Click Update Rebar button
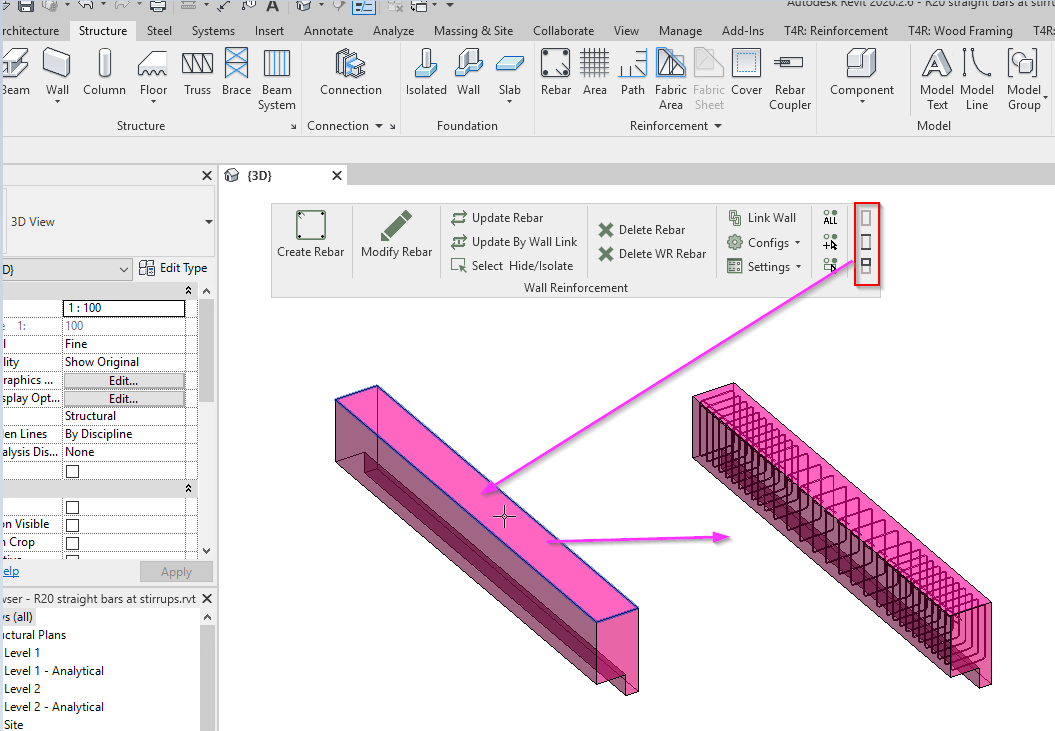Image resolution: width=1055 pixels, height=731 pixels. tap(497, 217)
